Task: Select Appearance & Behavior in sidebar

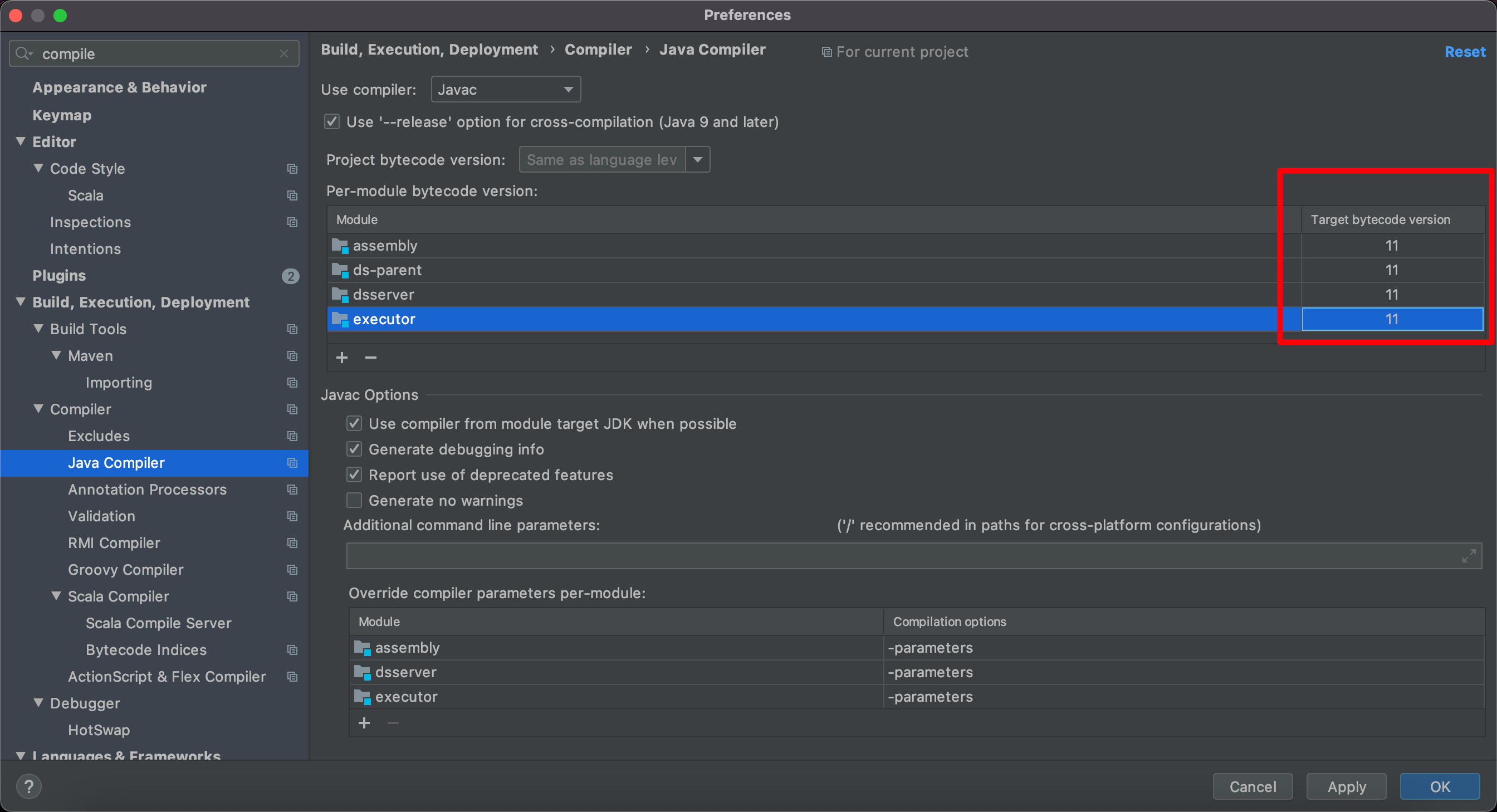Action: pos(119,87)
